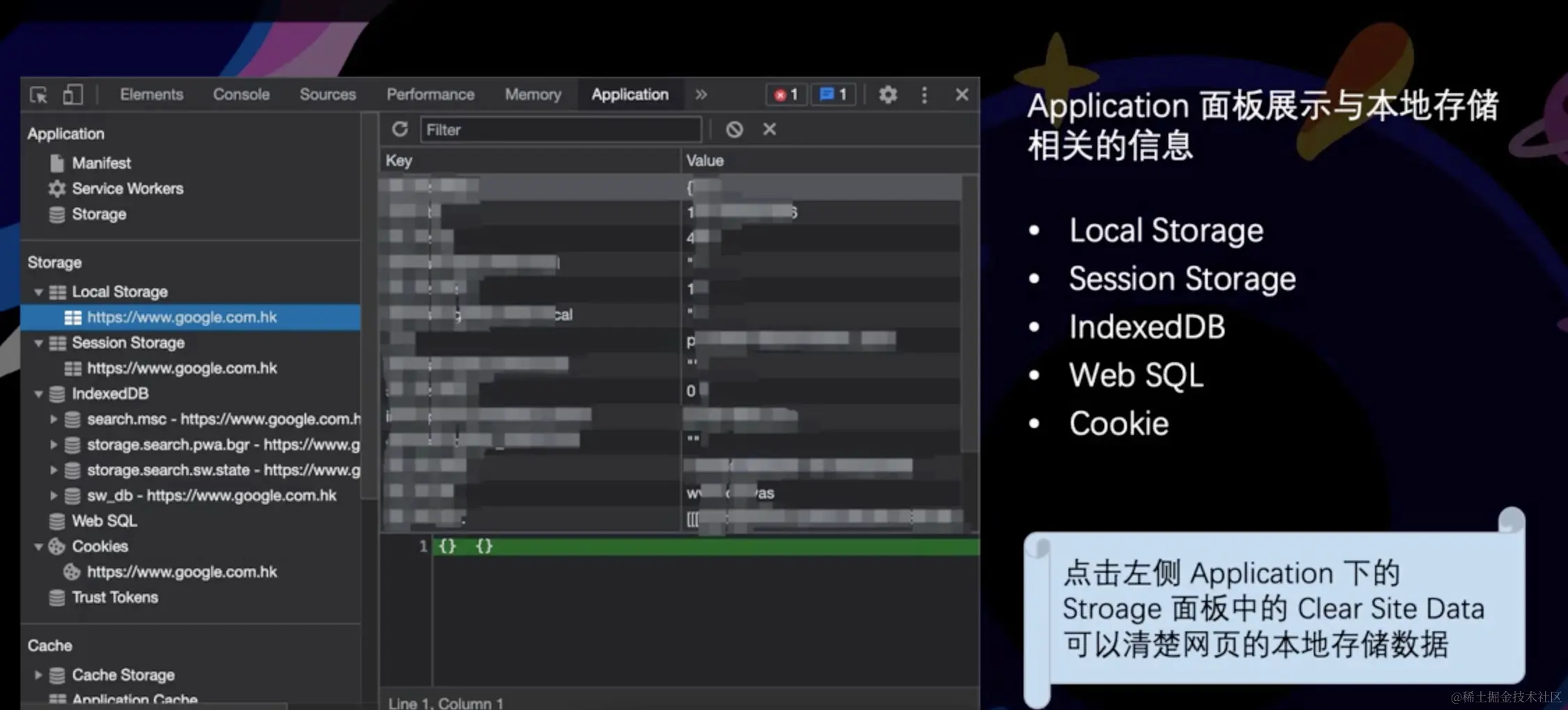Click the Service Workers gear icon
This screenshot has width=1568, height=710.
click(x=57, y=189)
